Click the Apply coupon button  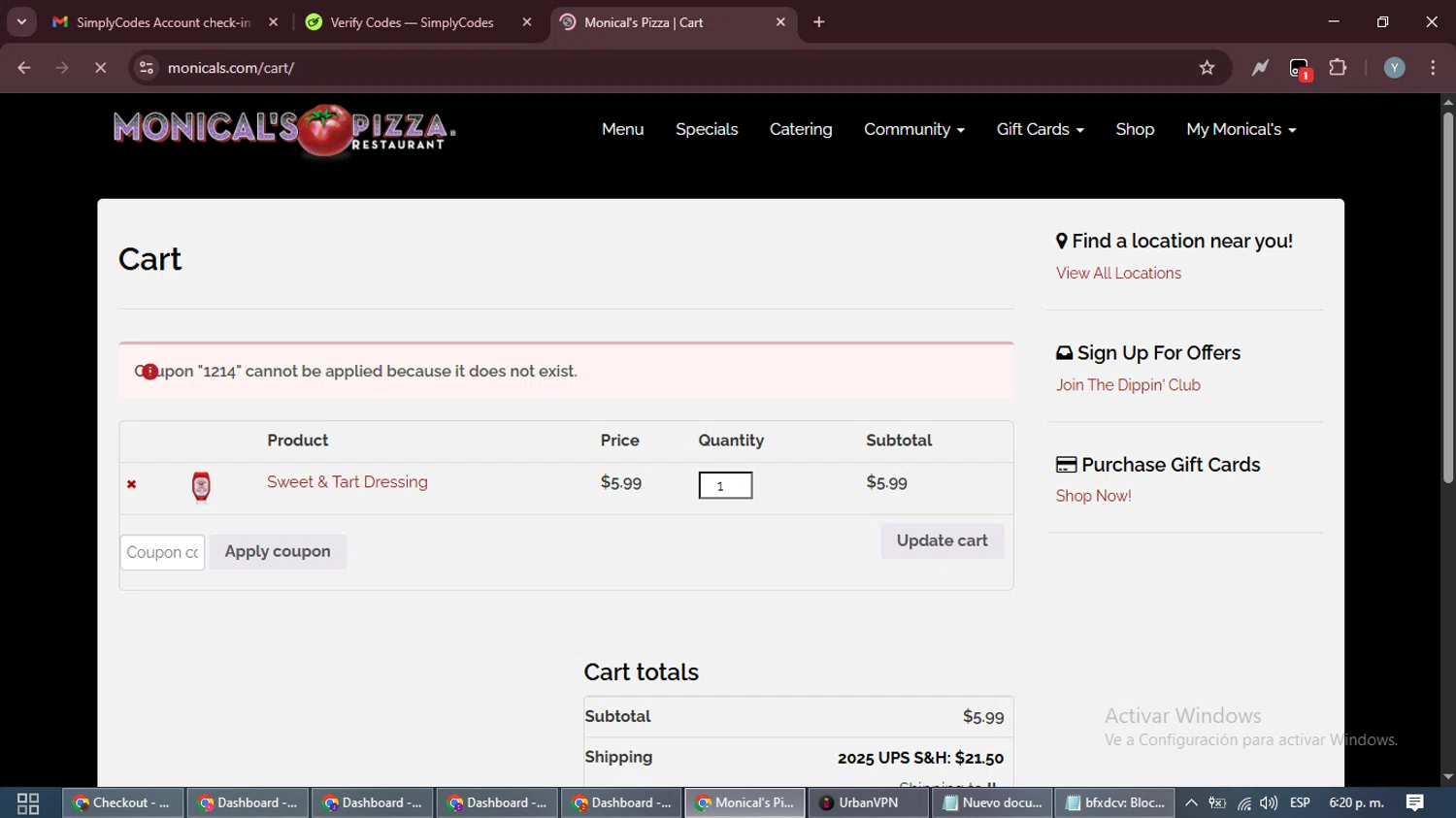pyautogui.click(x=278, y=551)
